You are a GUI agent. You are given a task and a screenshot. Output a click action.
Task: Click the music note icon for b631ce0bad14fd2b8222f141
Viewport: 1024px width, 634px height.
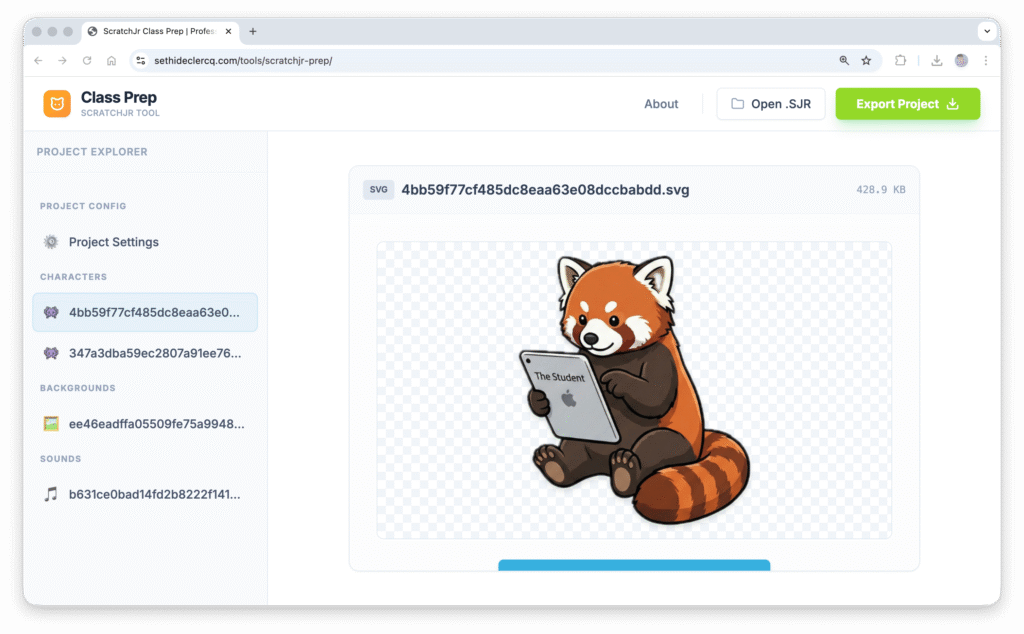click(51, 494)
